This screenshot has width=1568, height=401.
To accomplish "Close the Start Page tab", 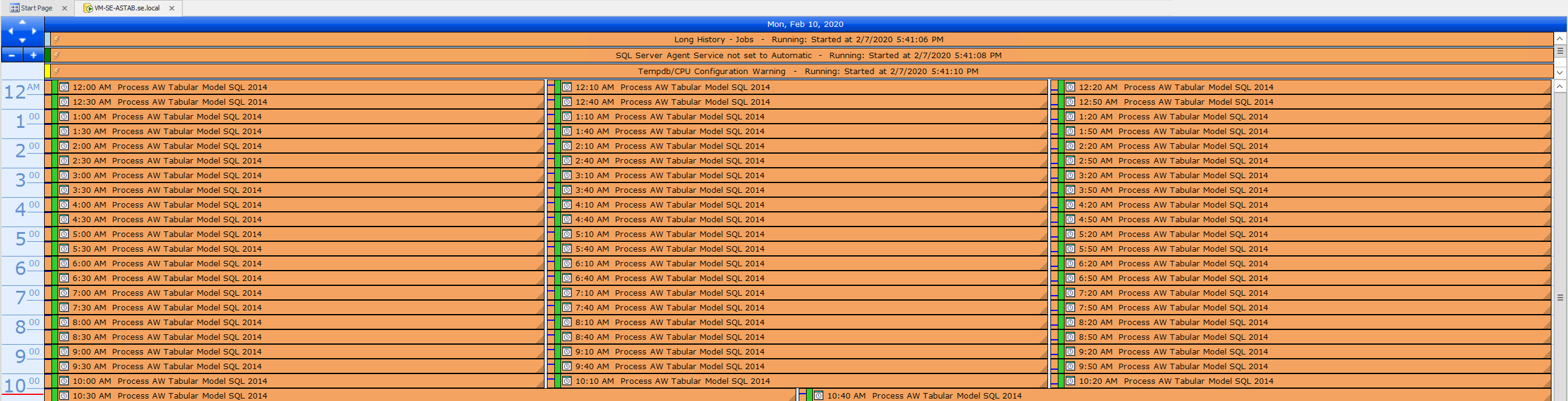I will 64,9.
